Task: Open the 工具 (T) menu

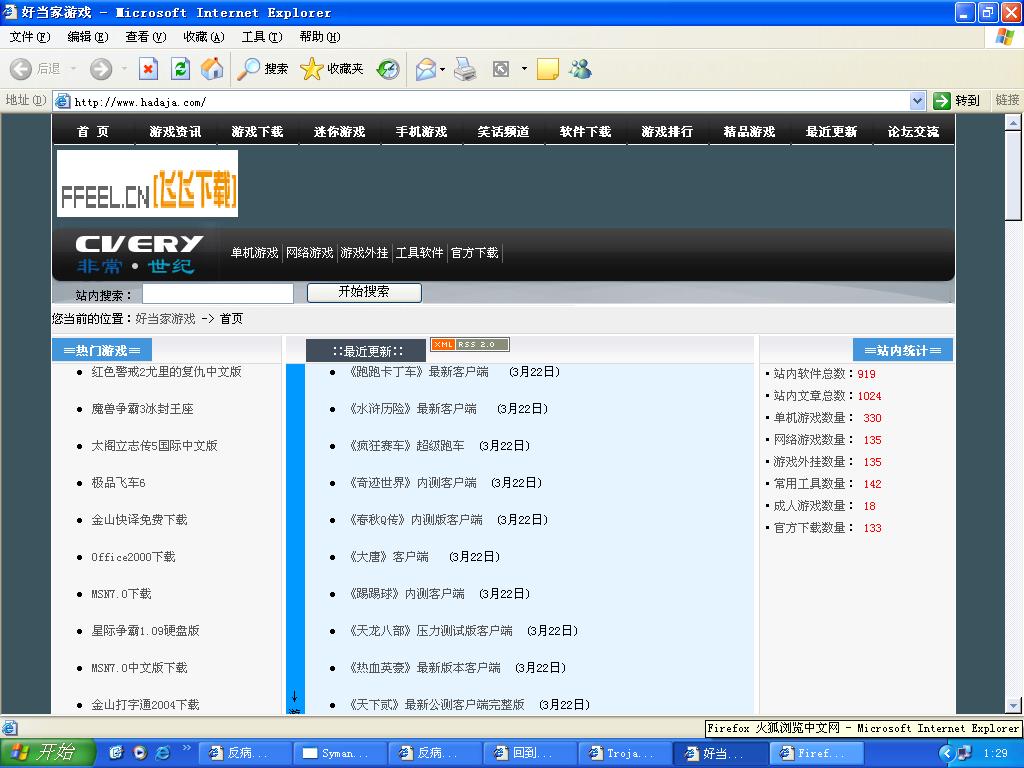Action: pos(262,37)
